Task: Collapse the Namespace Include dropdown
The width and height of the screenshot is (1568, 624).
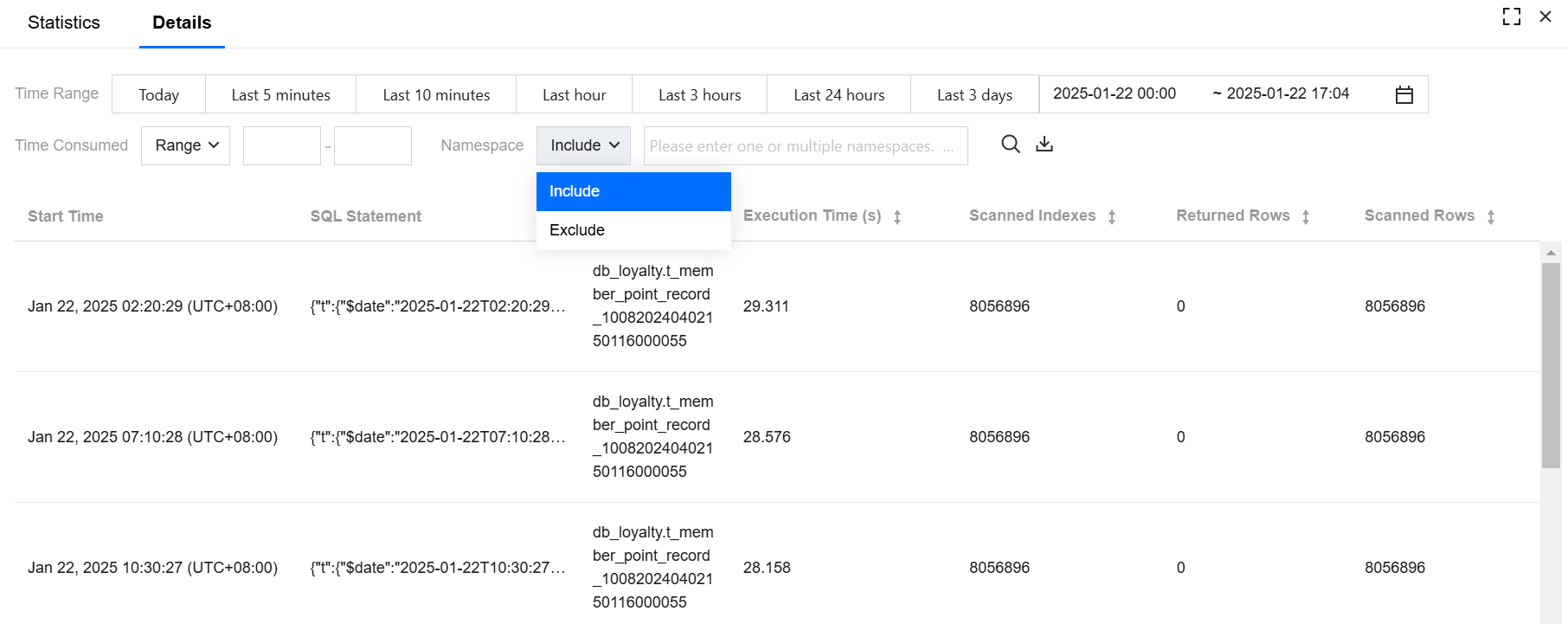Action: pos(583,145)
